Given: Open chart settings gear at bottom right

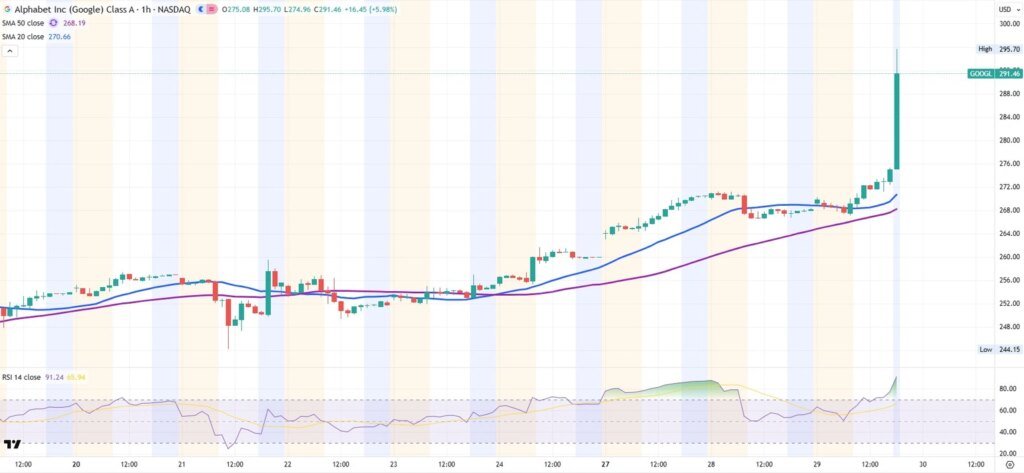Looking at the screenshot, I should 1008,465.
